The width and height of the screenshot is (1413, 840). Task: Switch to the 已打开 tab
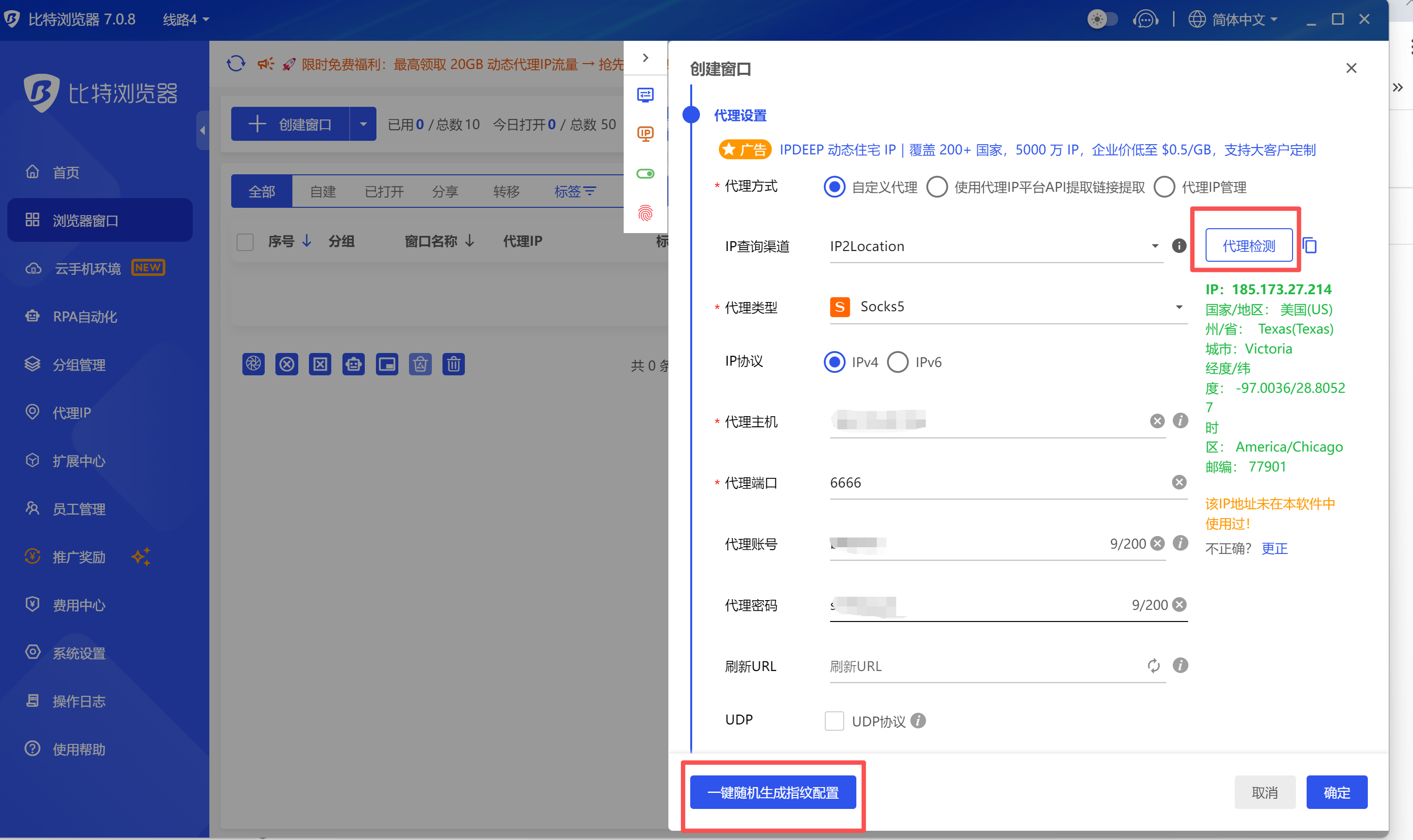coord(384,191)
